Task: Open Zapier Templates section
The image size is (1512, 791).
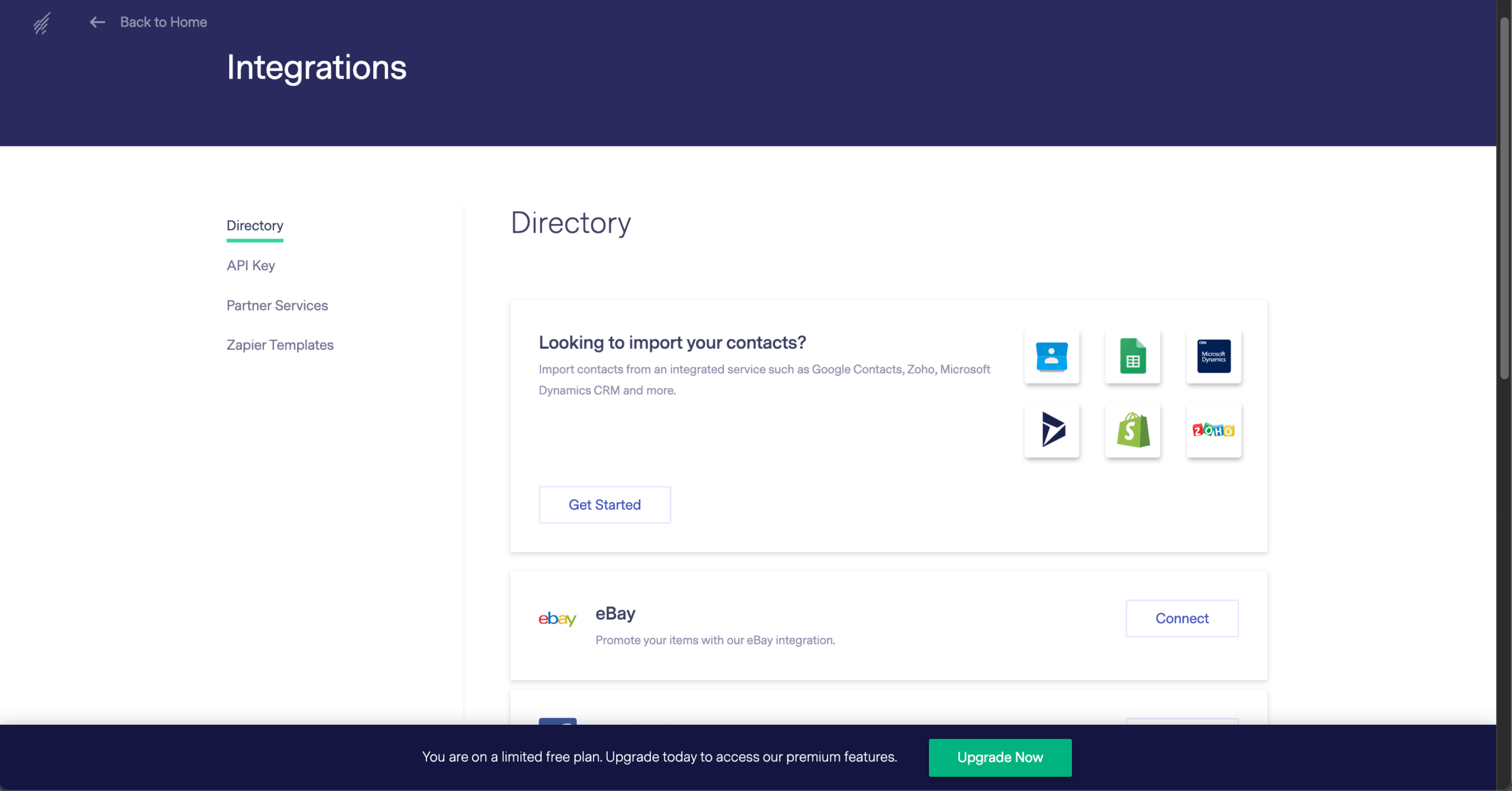Action: (280, 345)
